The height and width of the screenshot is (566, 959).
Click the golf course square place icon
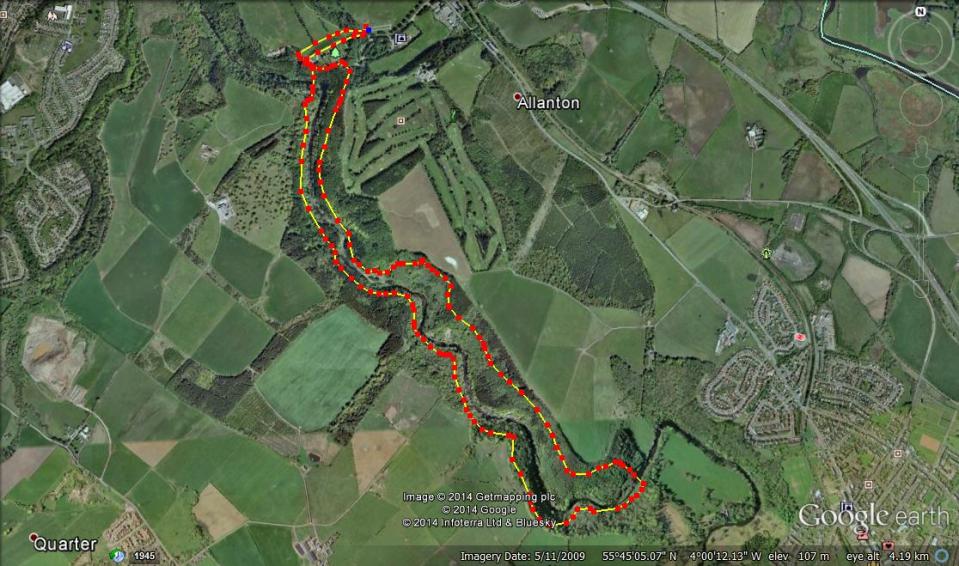401,121
